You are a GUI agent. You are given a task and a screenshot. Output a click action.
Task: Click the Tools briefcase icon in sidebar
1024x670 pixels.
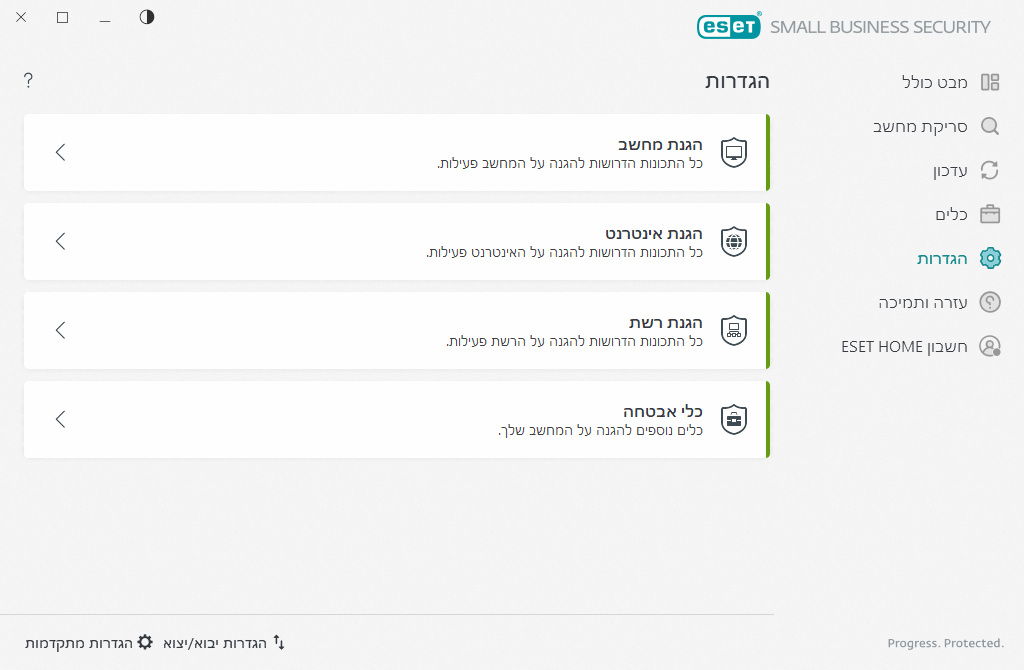point(990,214)
